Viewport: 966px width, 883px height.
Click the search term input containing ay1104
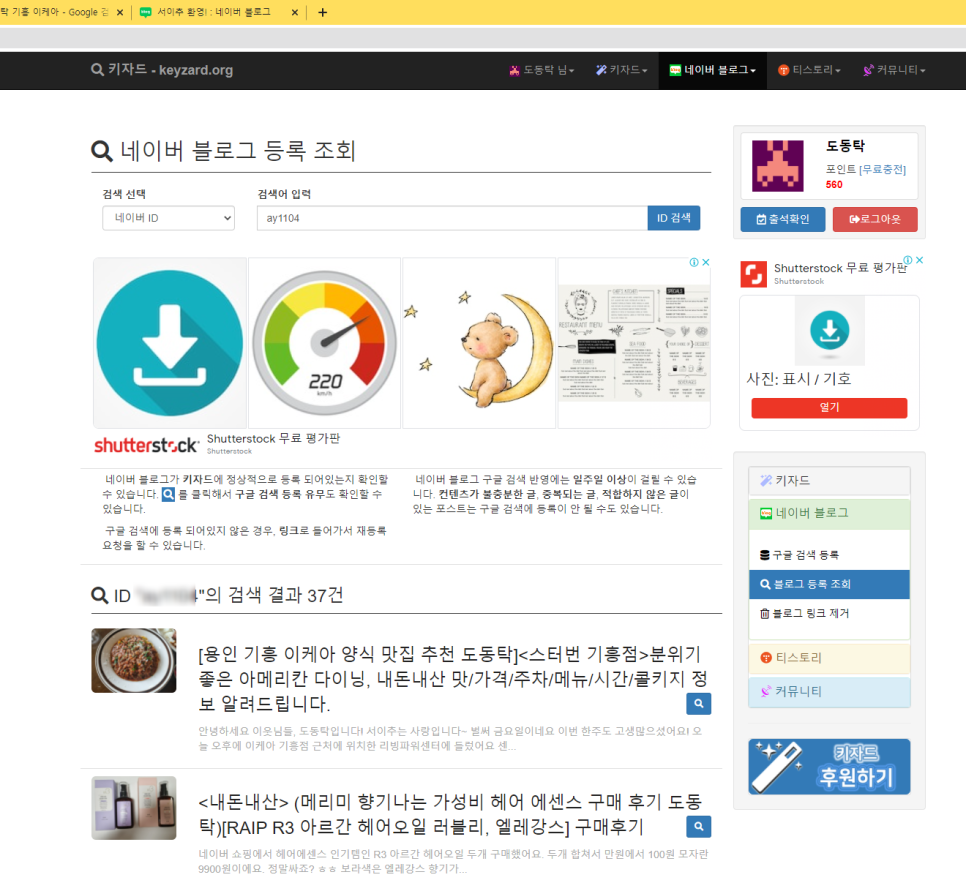point(452,218)
